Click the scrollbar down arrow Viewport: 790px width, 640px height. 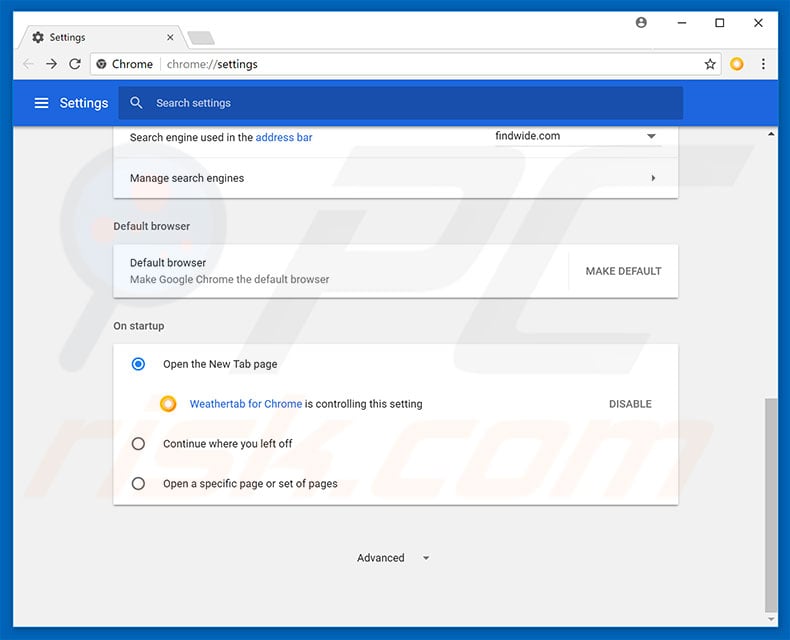click(771, 619)
